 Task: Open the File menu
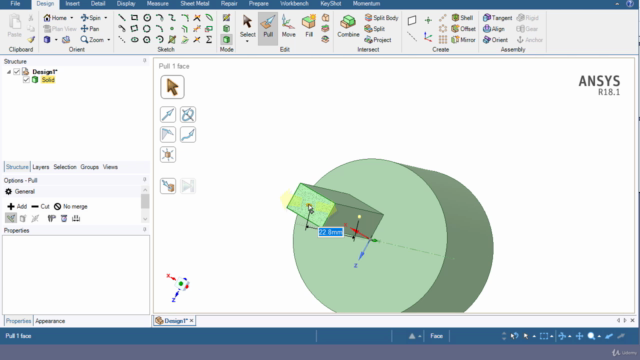tap(15, 4)
